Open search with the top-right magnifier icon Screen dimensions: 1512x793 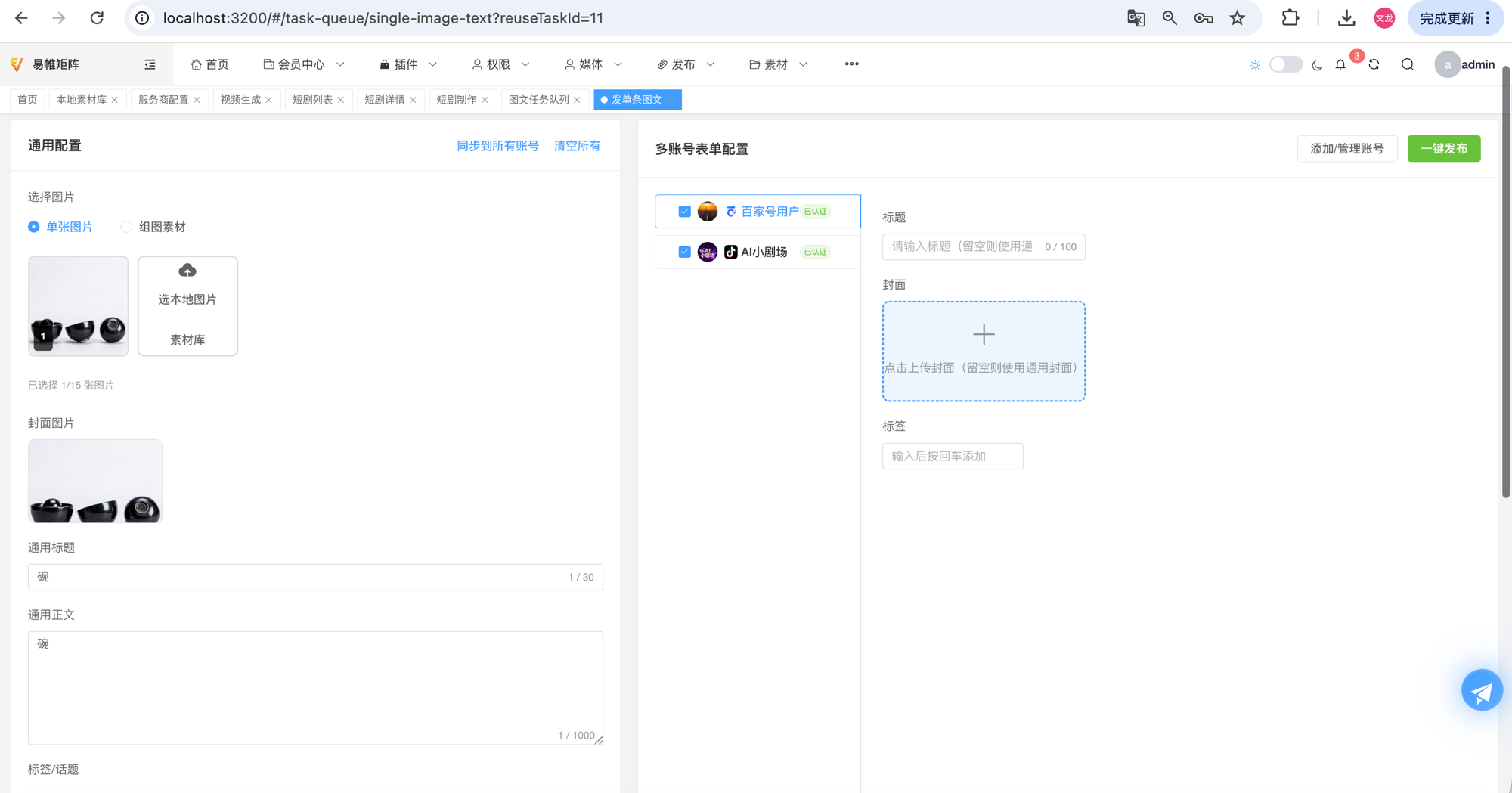pos(1408,64)
